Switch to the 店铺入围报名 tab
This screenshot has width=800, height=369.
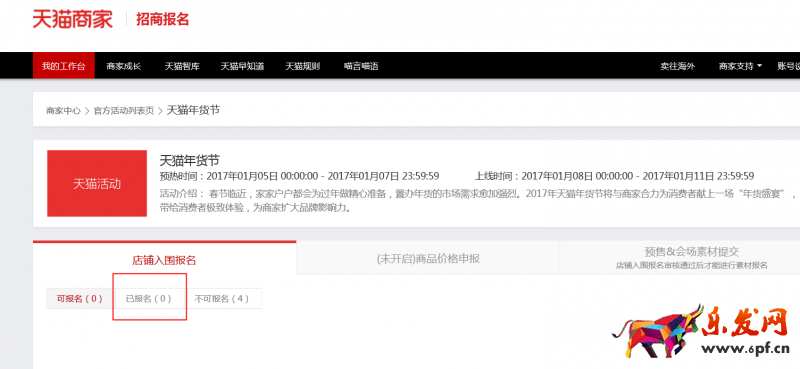click(x=164, y=259)
